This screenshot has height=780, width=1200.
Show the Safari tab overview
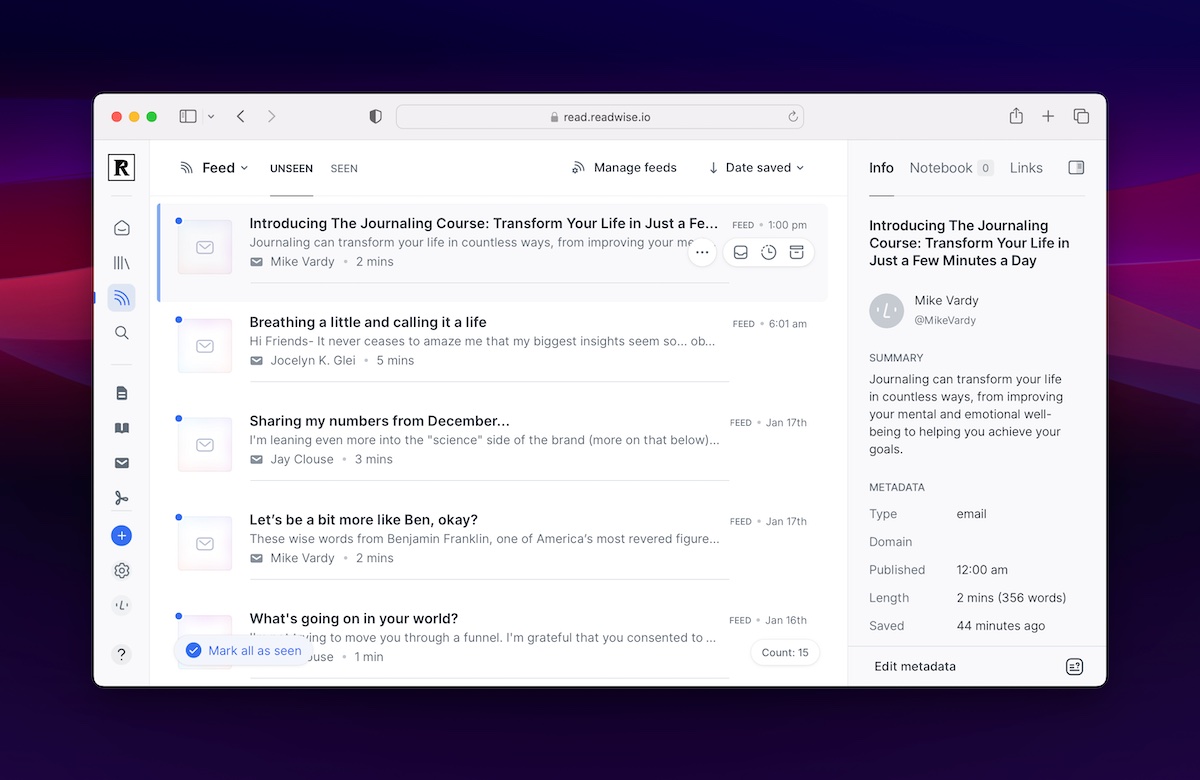(x=1081, y=117)
